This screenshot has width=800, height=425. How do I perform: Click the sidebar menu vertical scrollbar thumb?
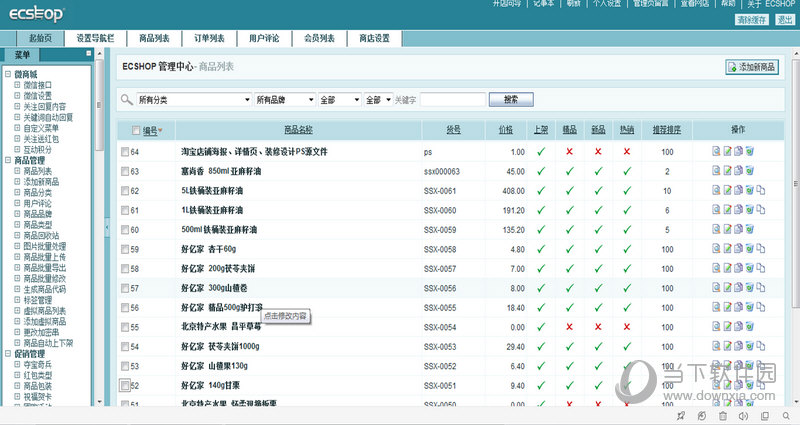(99, 105)
